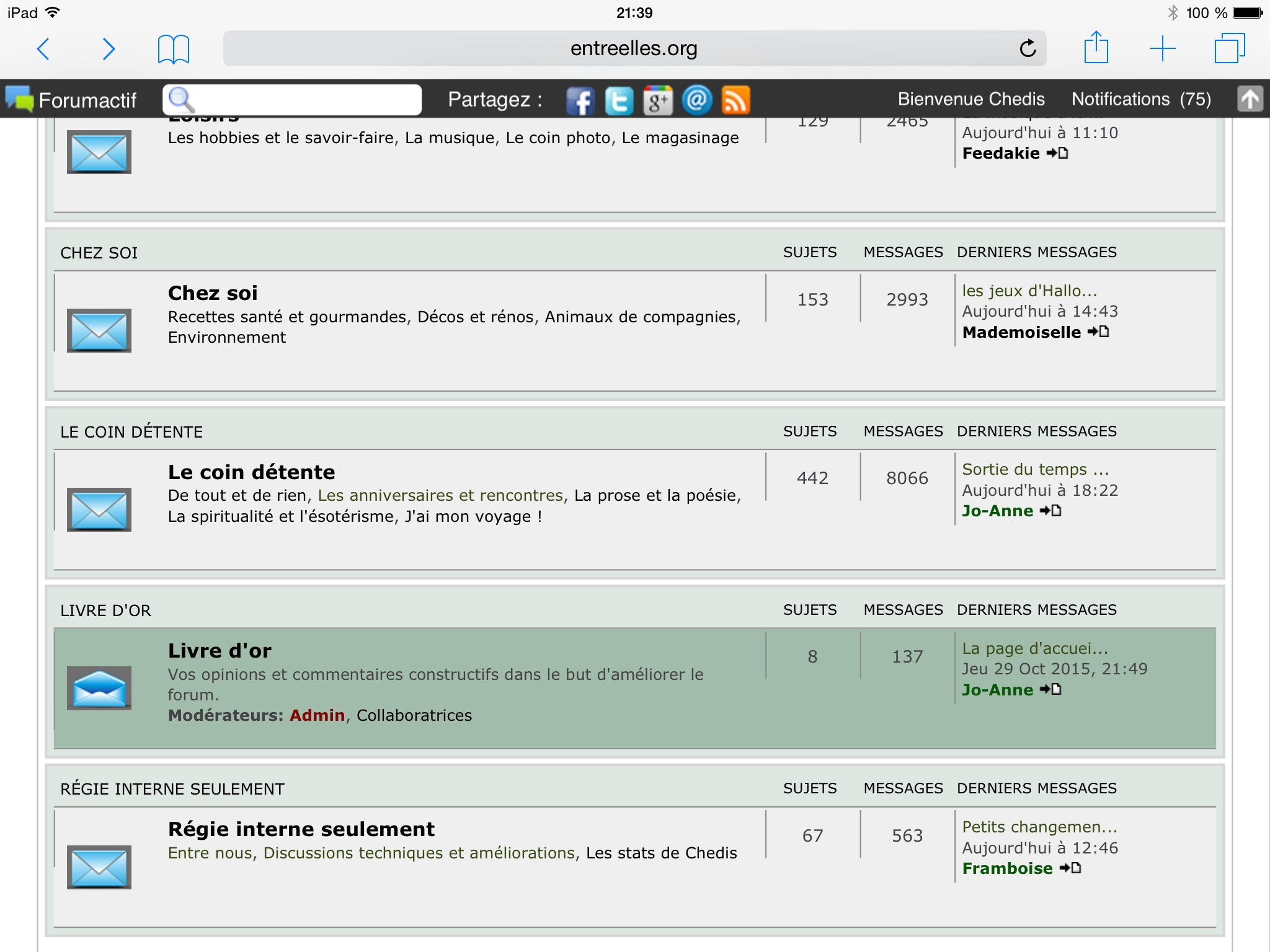Tap the Safari back arrow

click(x=43, y=49)
